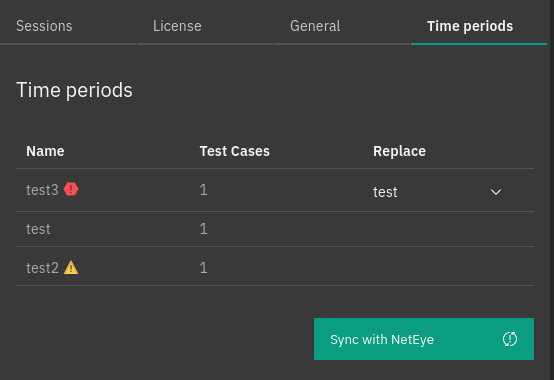Click the yellow warning triangle beside test2

click(71, 267)
